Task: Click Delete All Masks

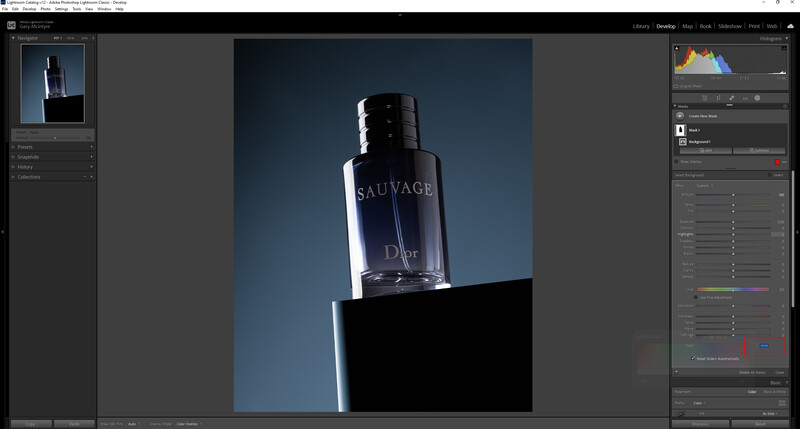Action: click(752, 372)
